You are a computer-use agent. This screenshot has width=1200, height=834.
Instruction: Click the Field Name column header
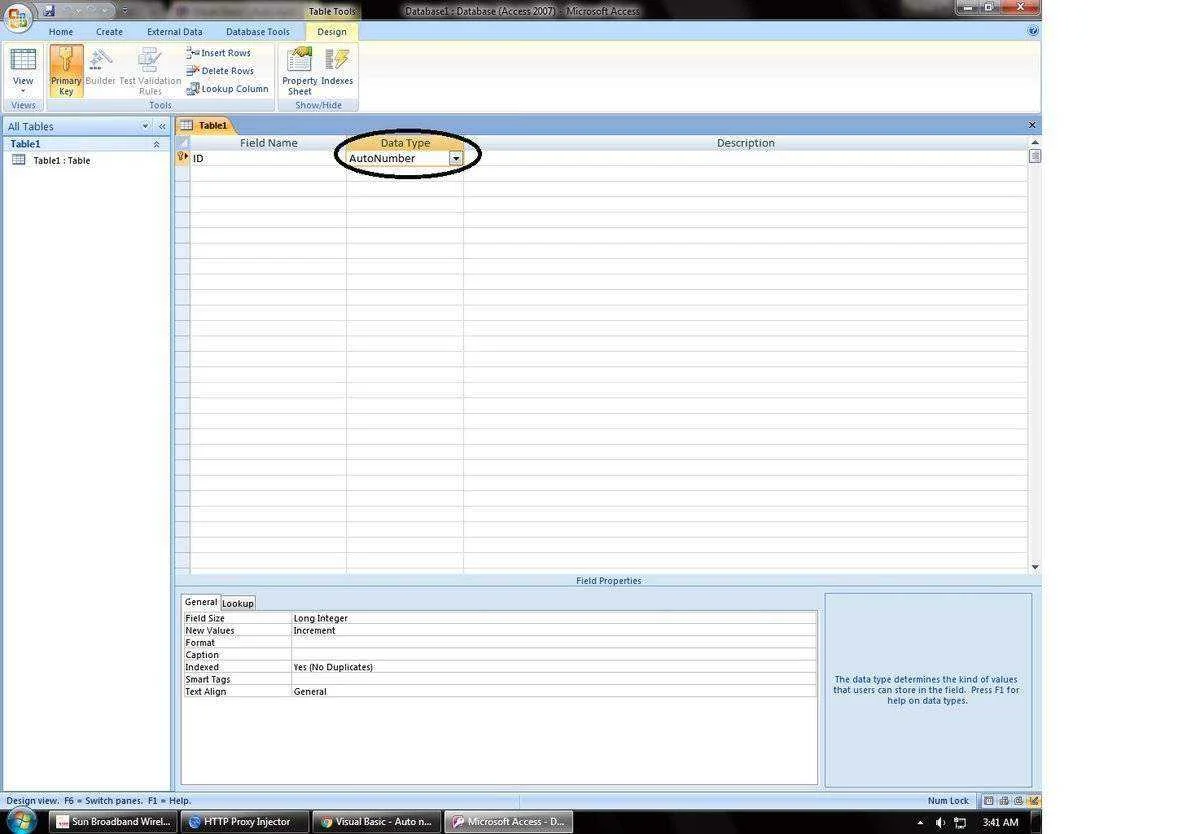(x=268, y=143)
